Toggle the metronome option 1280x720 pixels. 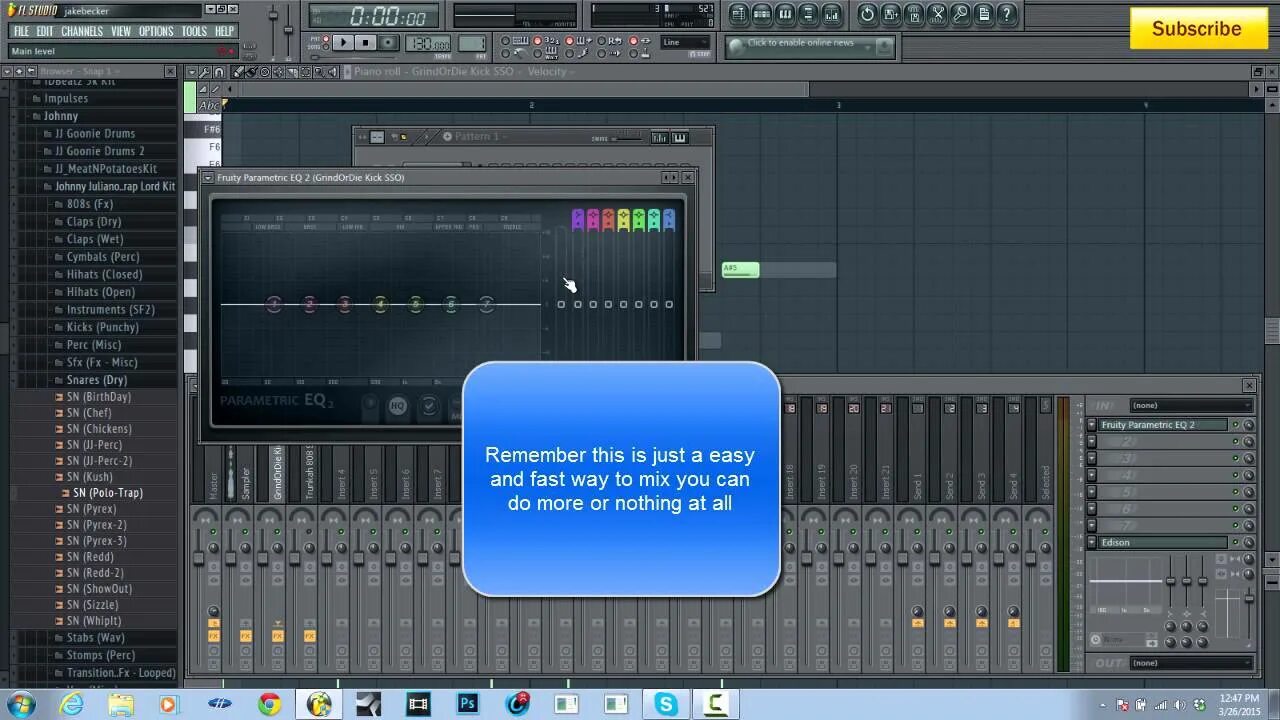tap(505, 54)
